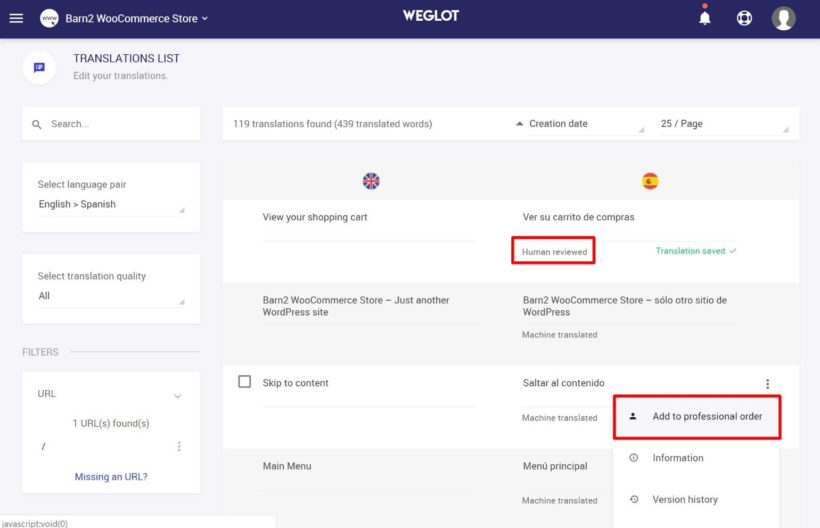Check the Skip to content checkbox

(245, 382)
